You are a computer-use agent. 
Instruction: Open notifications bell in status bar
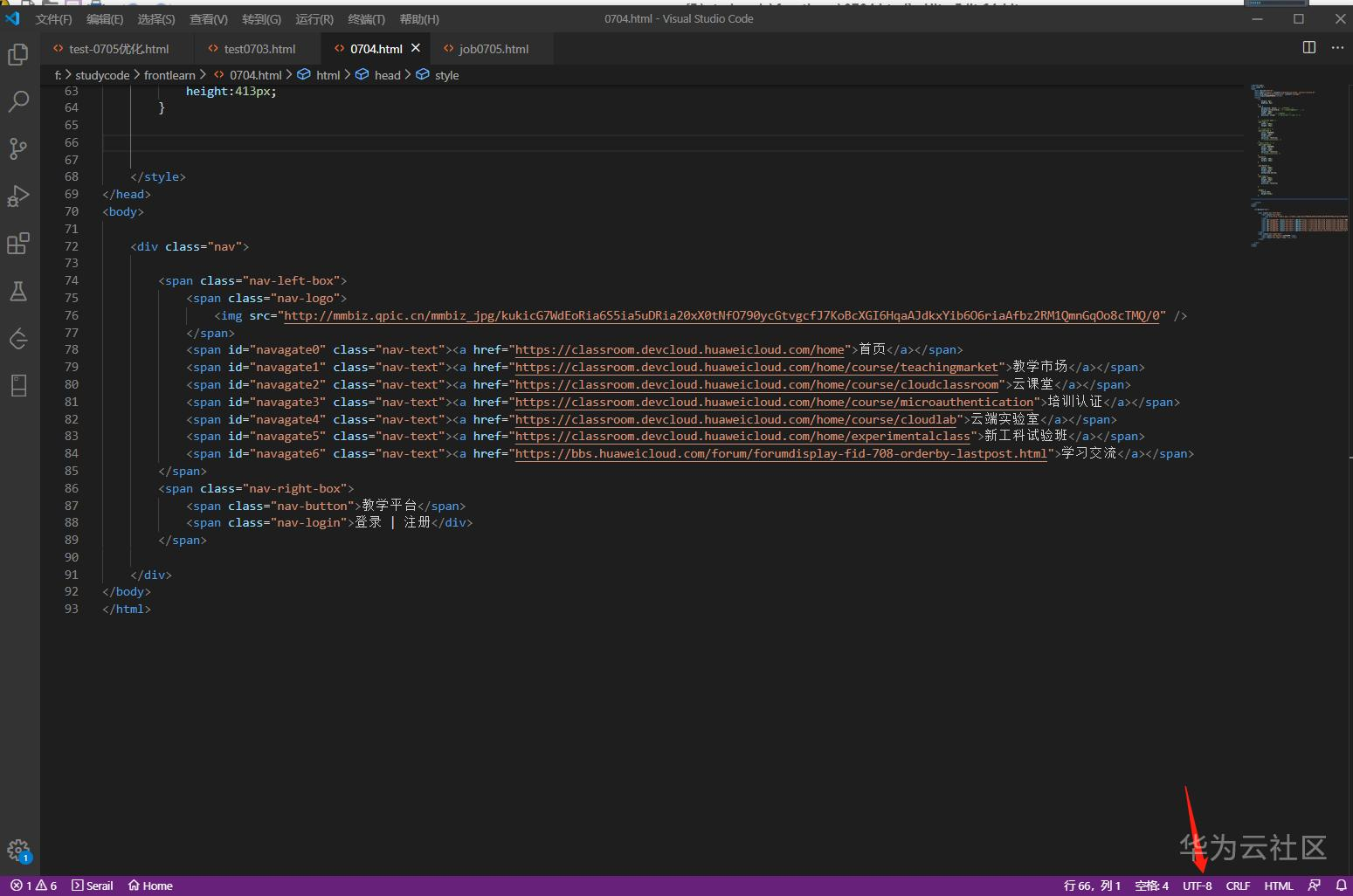coord(1341,886)
